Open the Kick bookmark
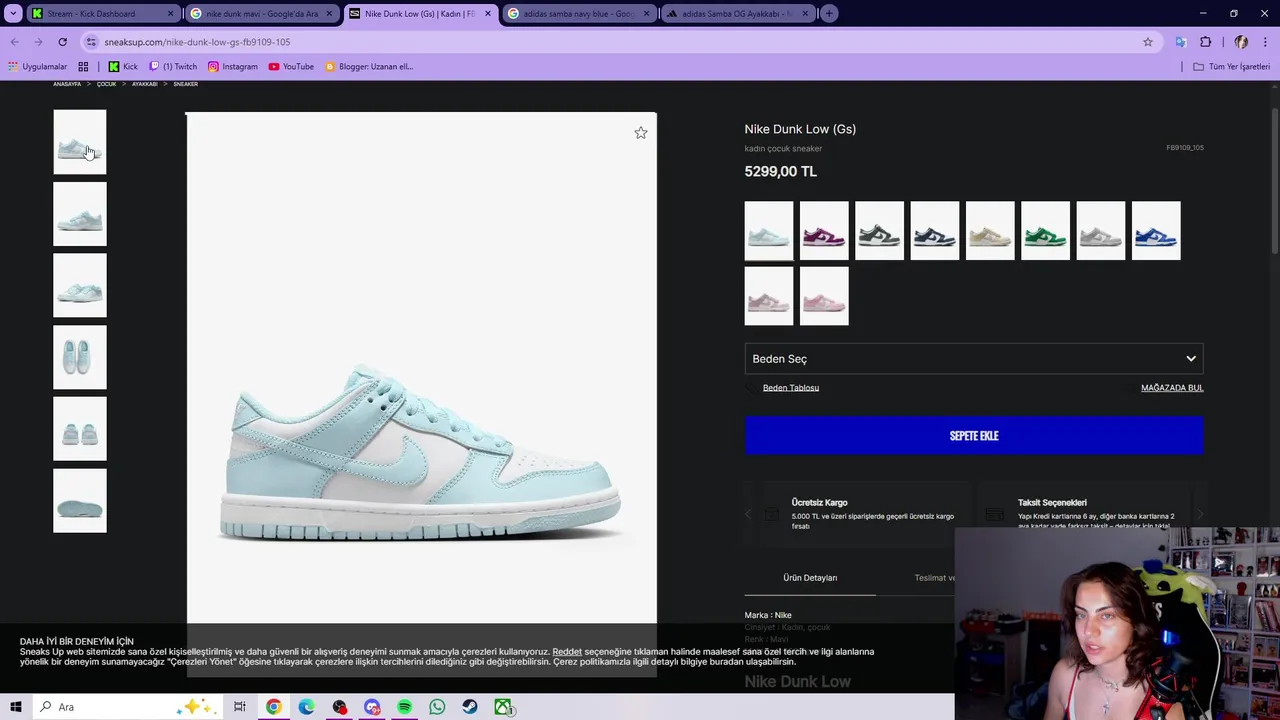1280x720 pixels. [x=123, y=67]
